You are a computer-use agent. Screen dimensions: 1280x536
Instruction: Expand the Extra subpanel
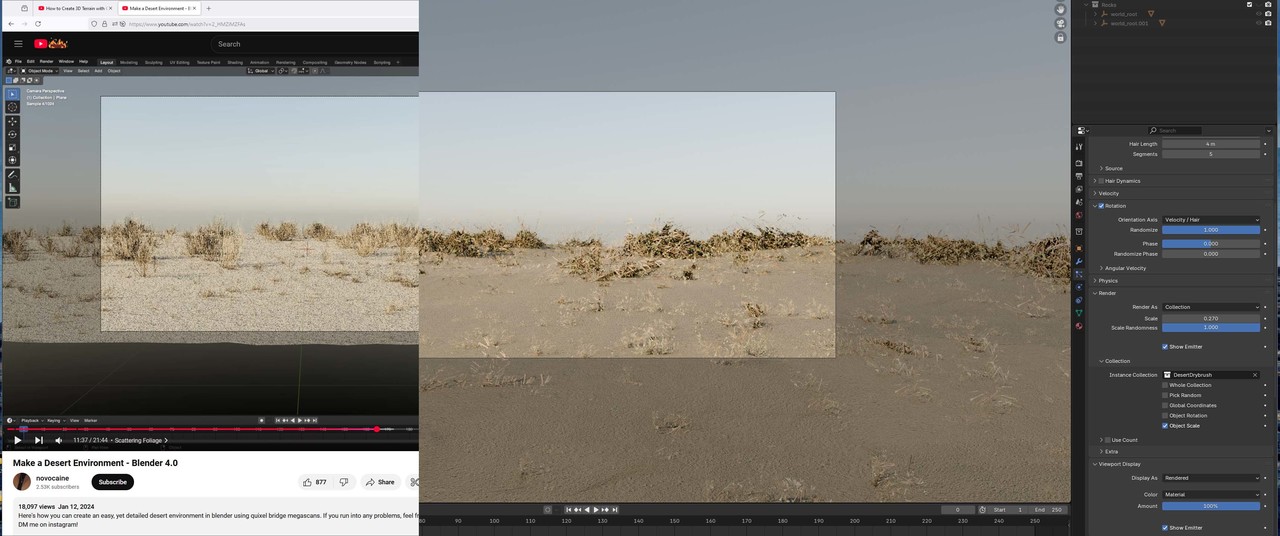click(x=1109, y=452)
